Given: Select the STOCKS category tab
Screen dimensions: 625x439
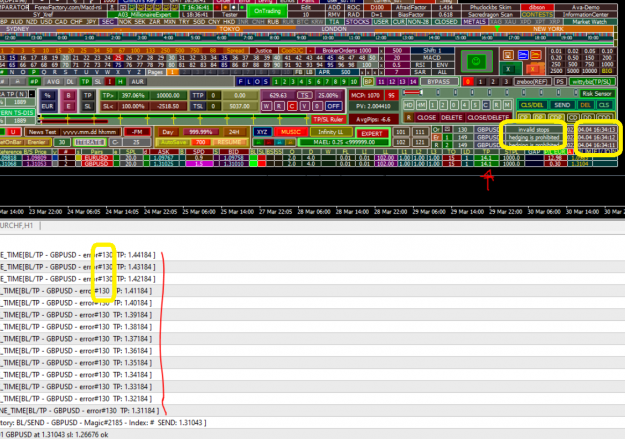Looking at the screenshot, I should click(x=357, y=22).
